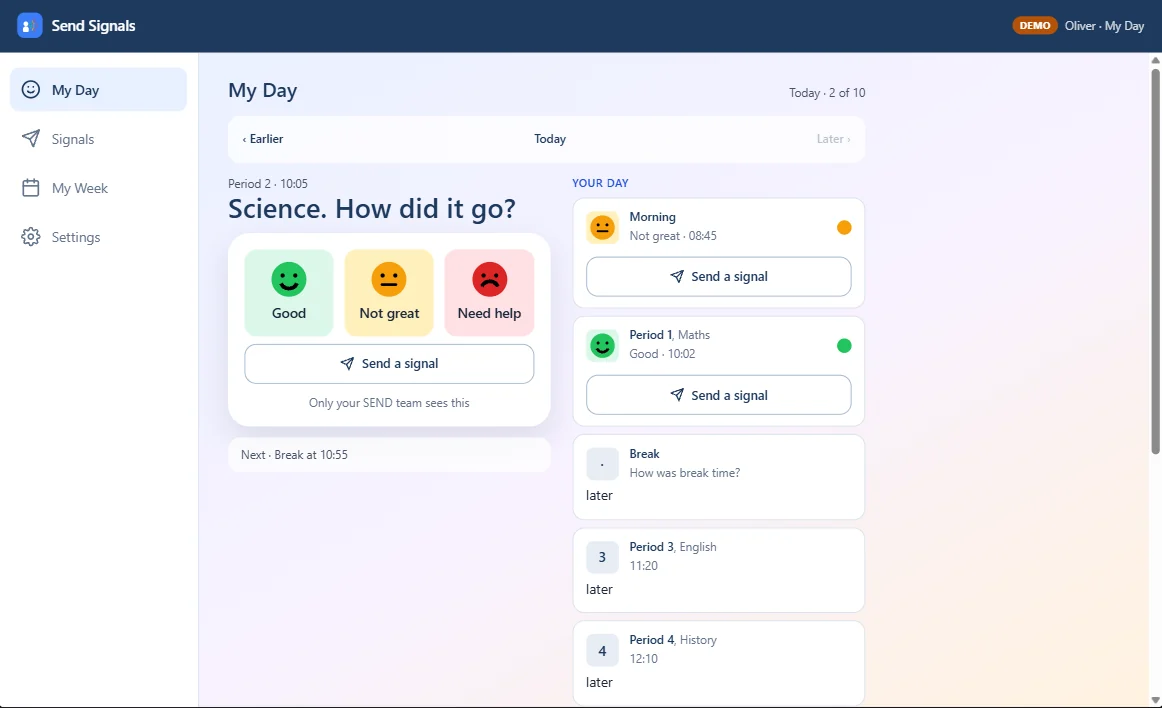
Task: Click the calendar icon beside My Week
Action: coord(30,188)
